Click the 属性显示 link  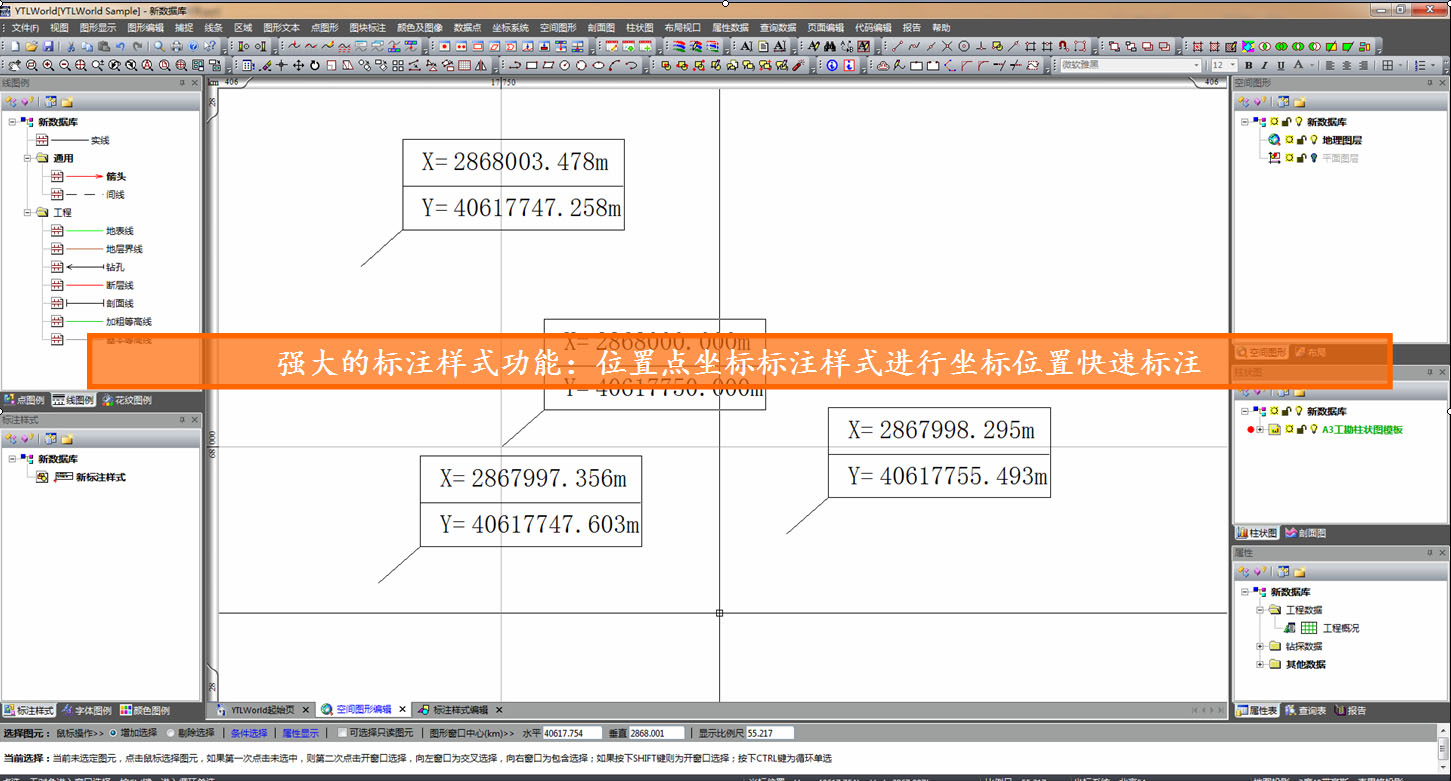tap(300, 733)
